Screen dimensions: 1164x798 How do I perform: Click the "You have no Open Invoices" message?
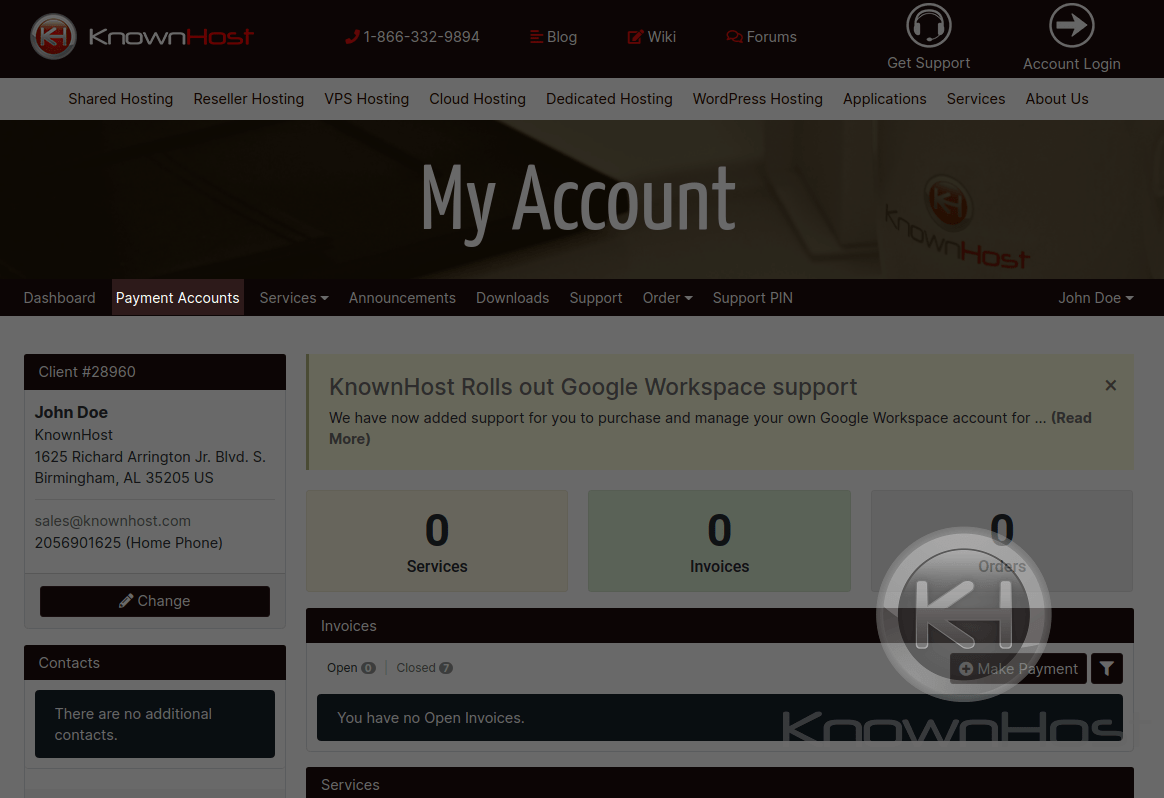pos(720,718)
